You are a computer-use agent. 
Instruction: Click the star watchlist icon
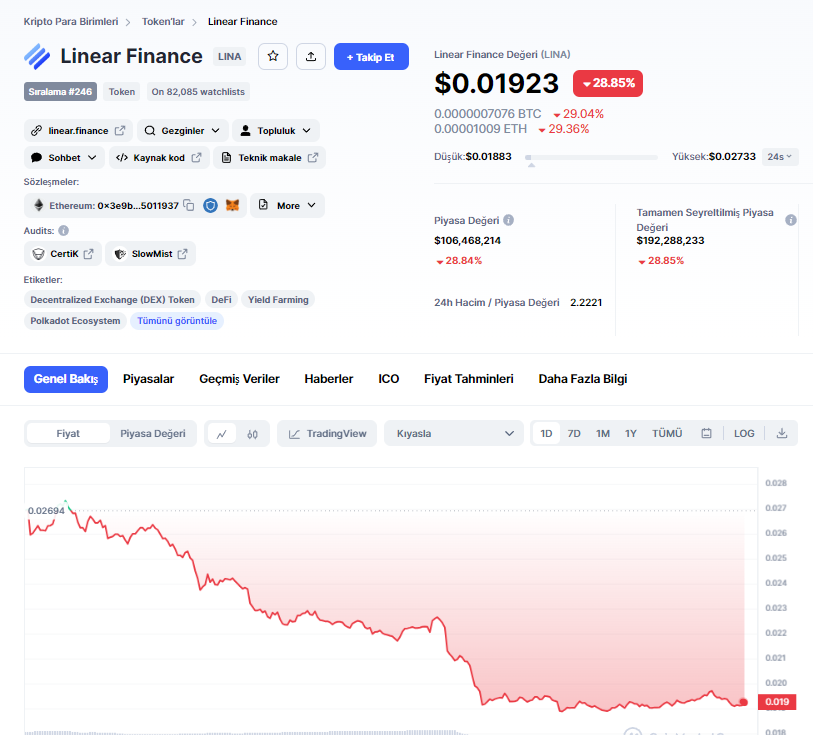click(273, 57)
